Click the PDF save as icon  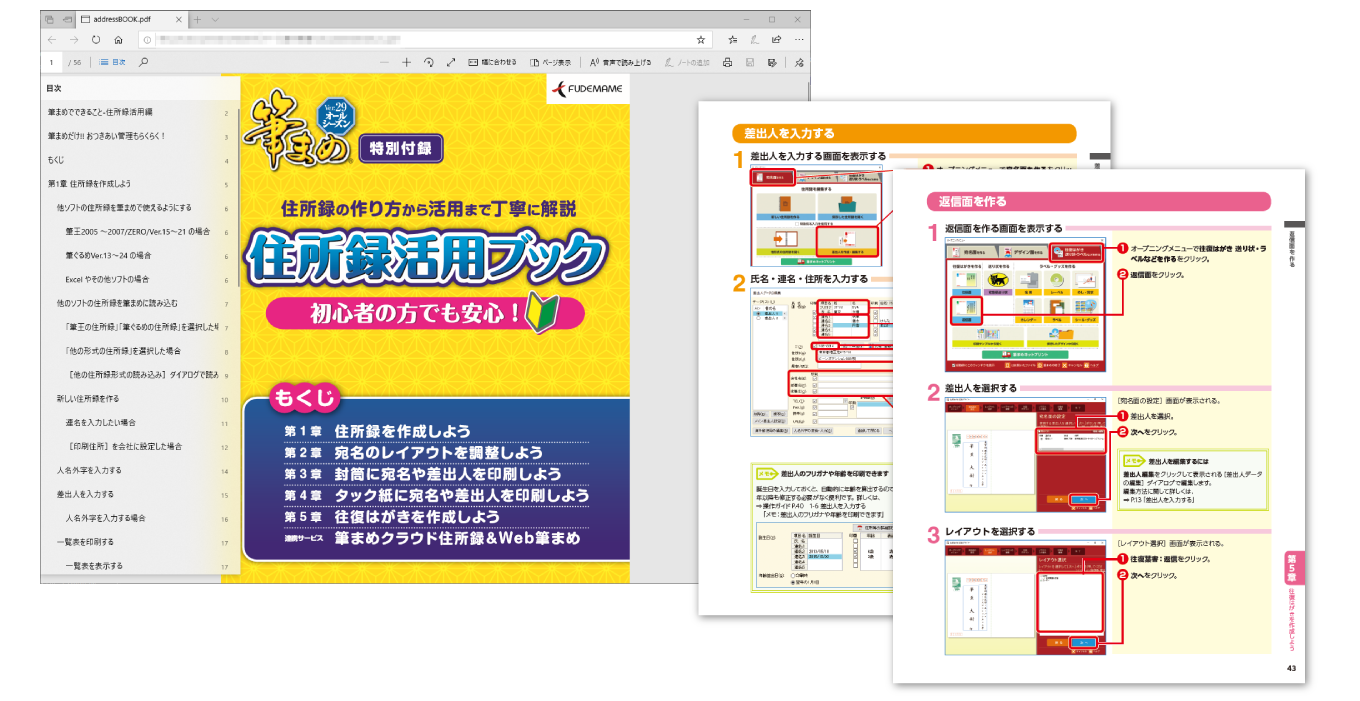pyautogui.click(x=772, y=62)
